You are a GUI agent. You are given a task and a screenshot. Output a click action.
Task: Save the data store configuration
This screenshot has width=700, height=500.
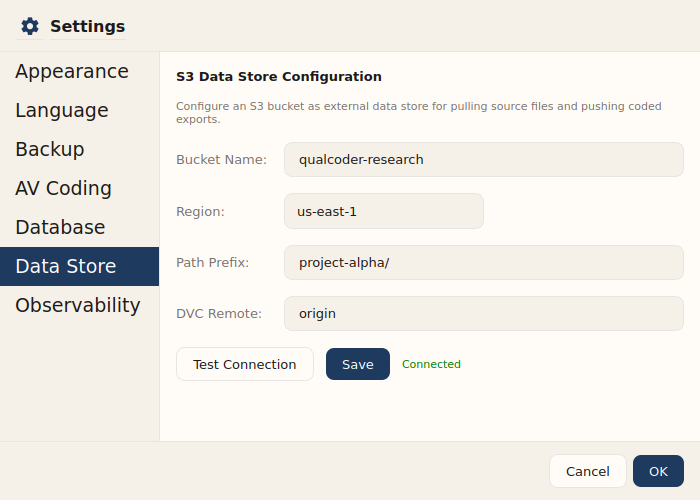358,364
